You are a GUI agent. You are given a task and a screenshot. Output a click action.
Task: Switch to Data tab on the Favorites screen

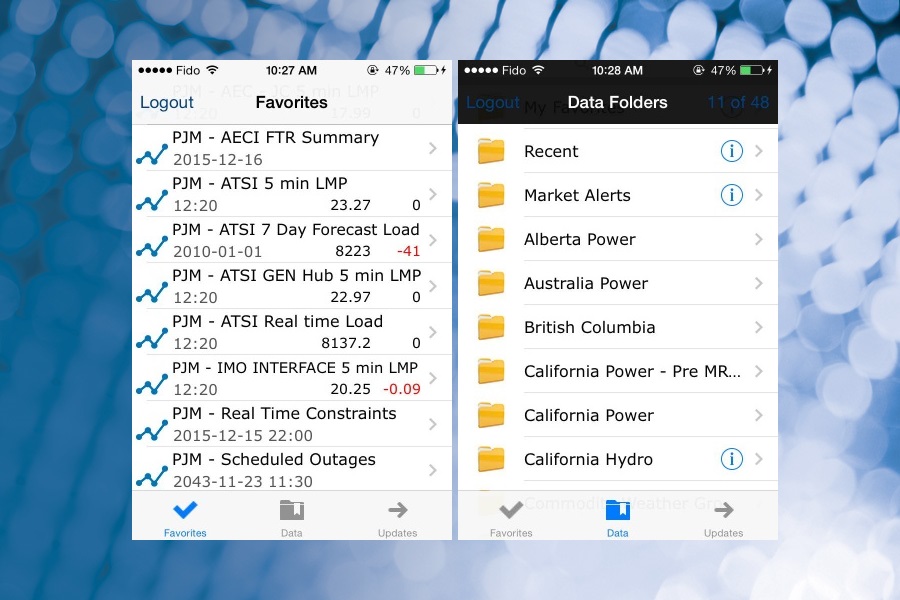pyautogui.click(x=292, y=518)
